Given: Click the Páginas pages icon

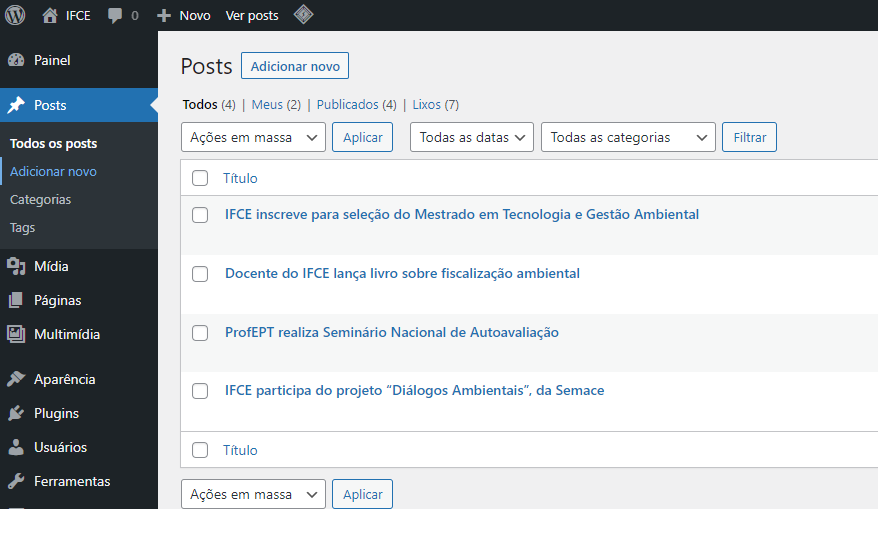Looking at the screenshot, I should pos(16,300).
